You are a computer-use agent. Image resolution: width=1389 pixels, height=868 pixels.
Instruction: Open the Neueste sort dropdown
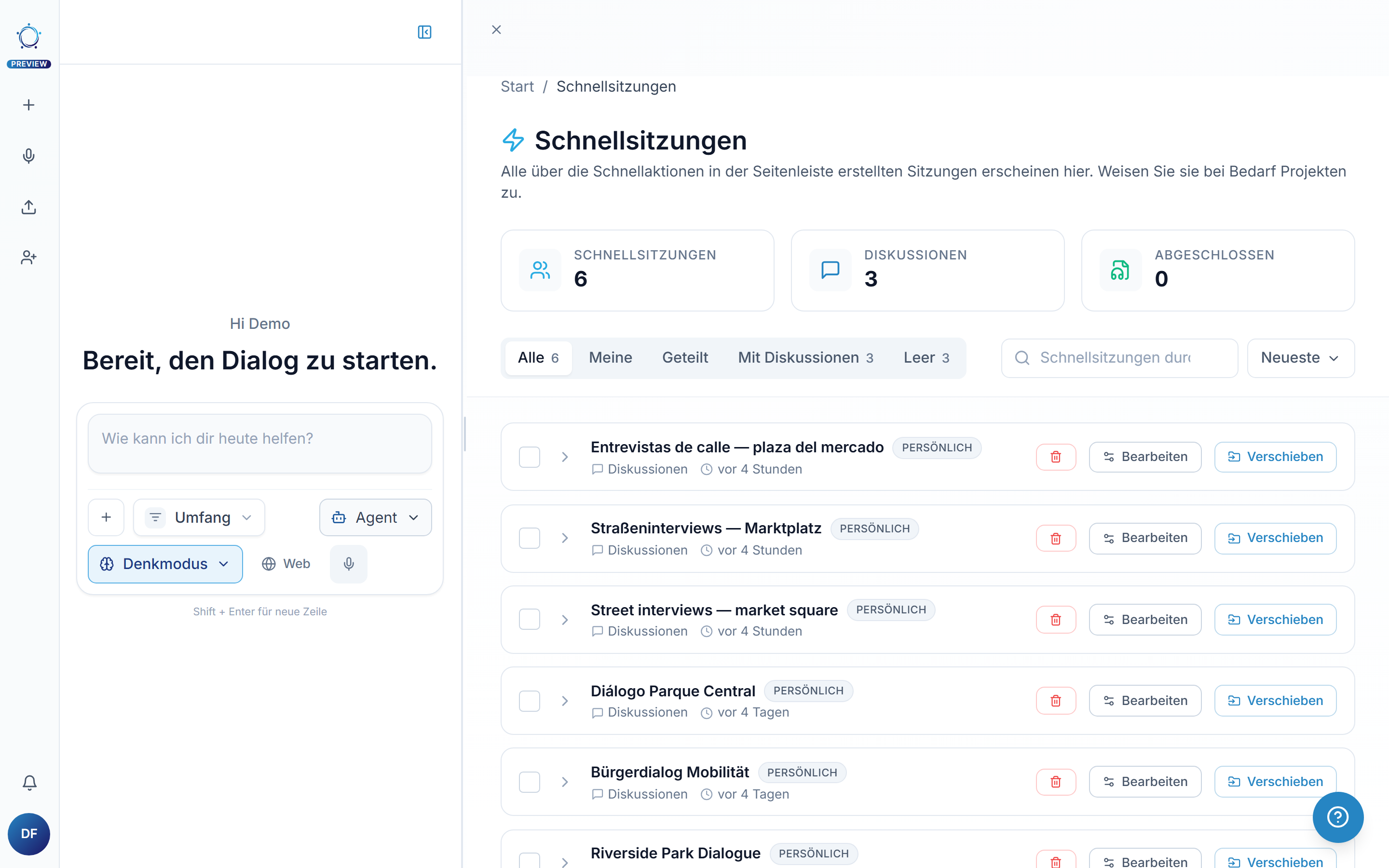[1301, 358]
